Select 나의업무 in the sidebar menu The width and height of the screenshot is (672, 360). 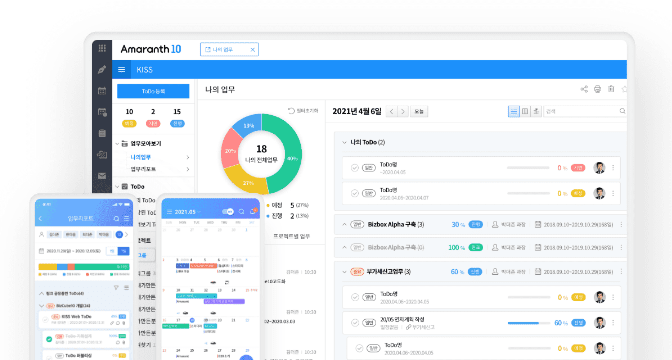point(141,157)
